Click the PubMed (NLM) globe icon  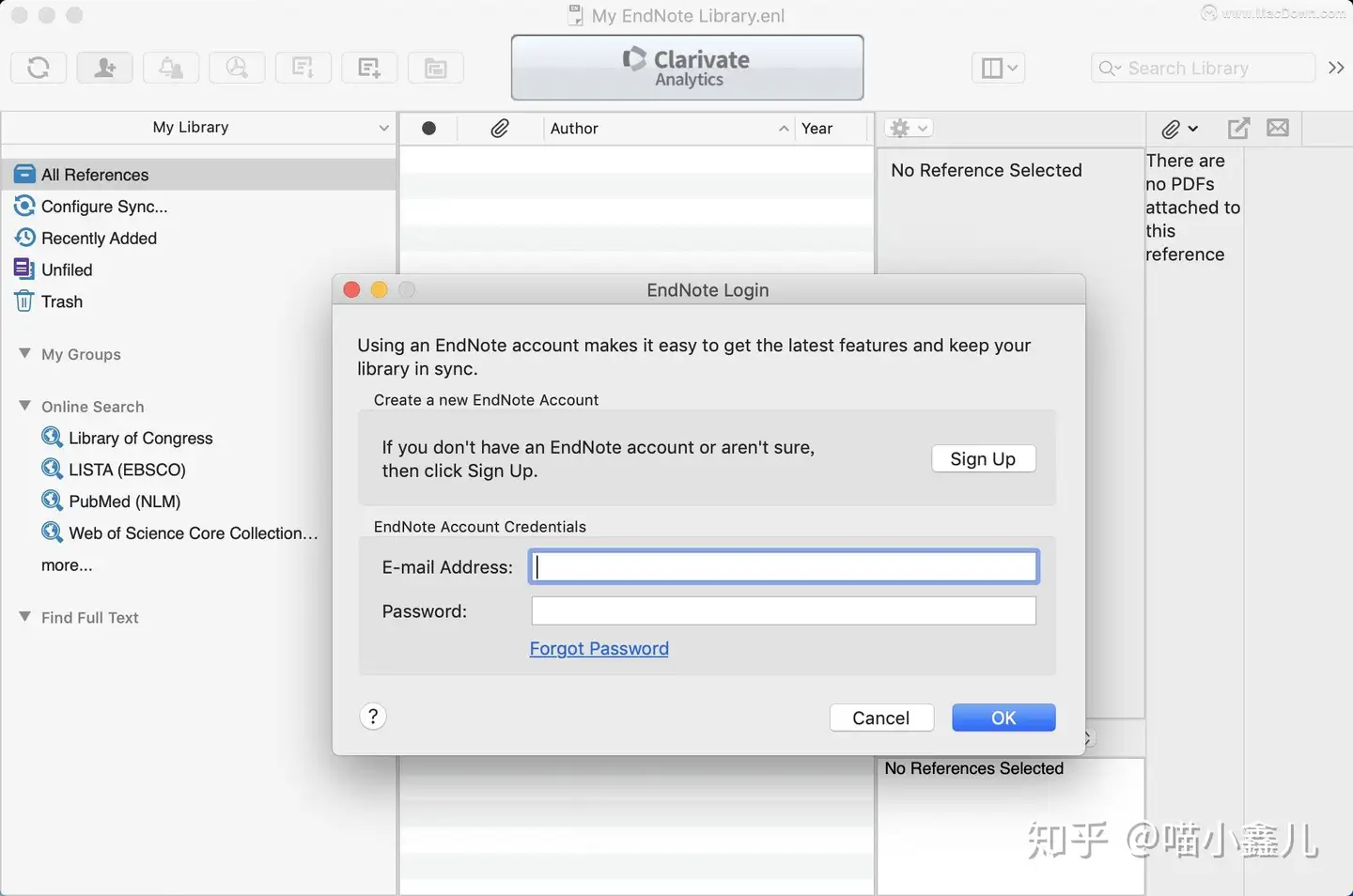[x=52, y=501]
